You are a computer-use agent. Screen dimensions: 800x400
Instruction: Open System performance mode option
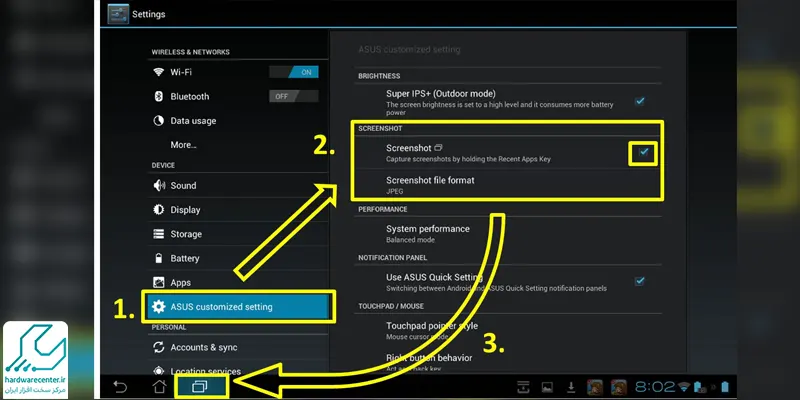point(508,234)
